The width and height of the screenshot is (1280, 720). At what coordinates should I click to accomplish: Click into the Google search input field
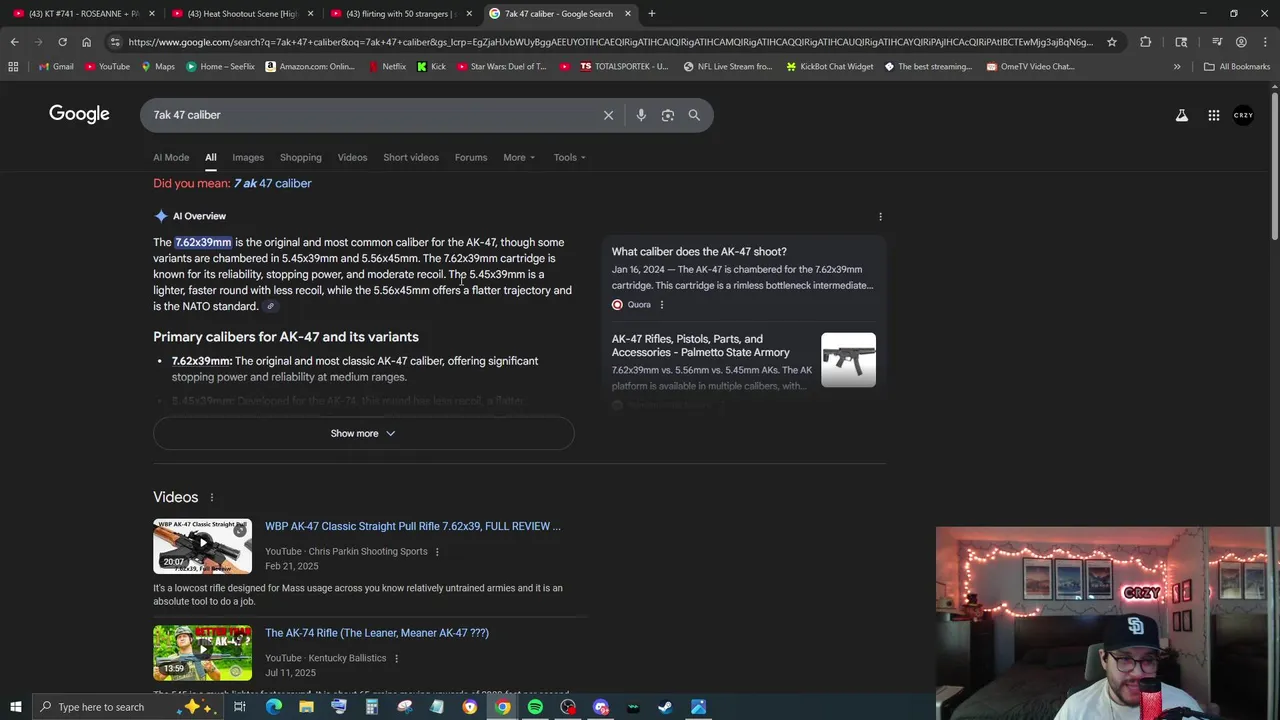click(x=370, y=115)
